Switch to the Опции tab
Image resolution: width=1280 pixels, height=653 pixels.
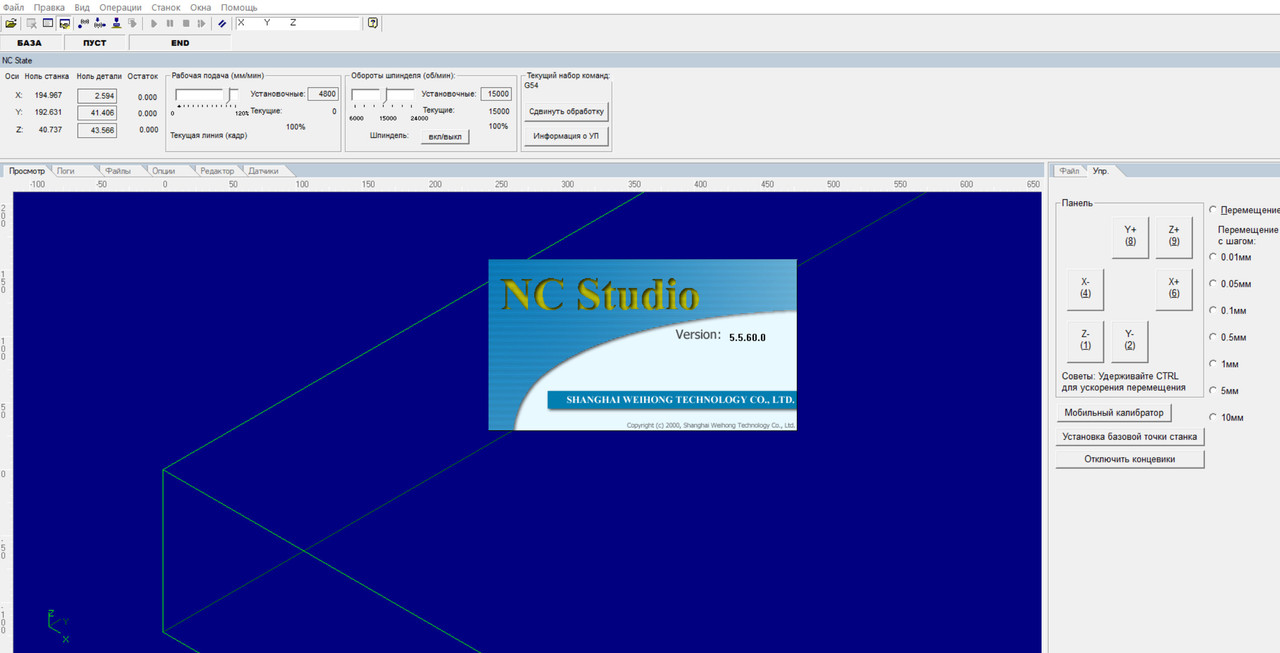point(164,171)
